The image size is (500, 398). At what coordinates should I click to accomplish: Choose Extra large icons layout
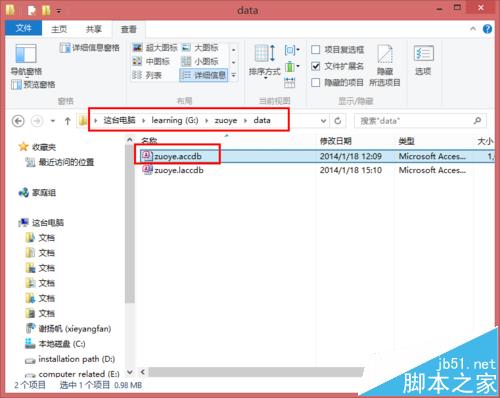pos(155,48)
